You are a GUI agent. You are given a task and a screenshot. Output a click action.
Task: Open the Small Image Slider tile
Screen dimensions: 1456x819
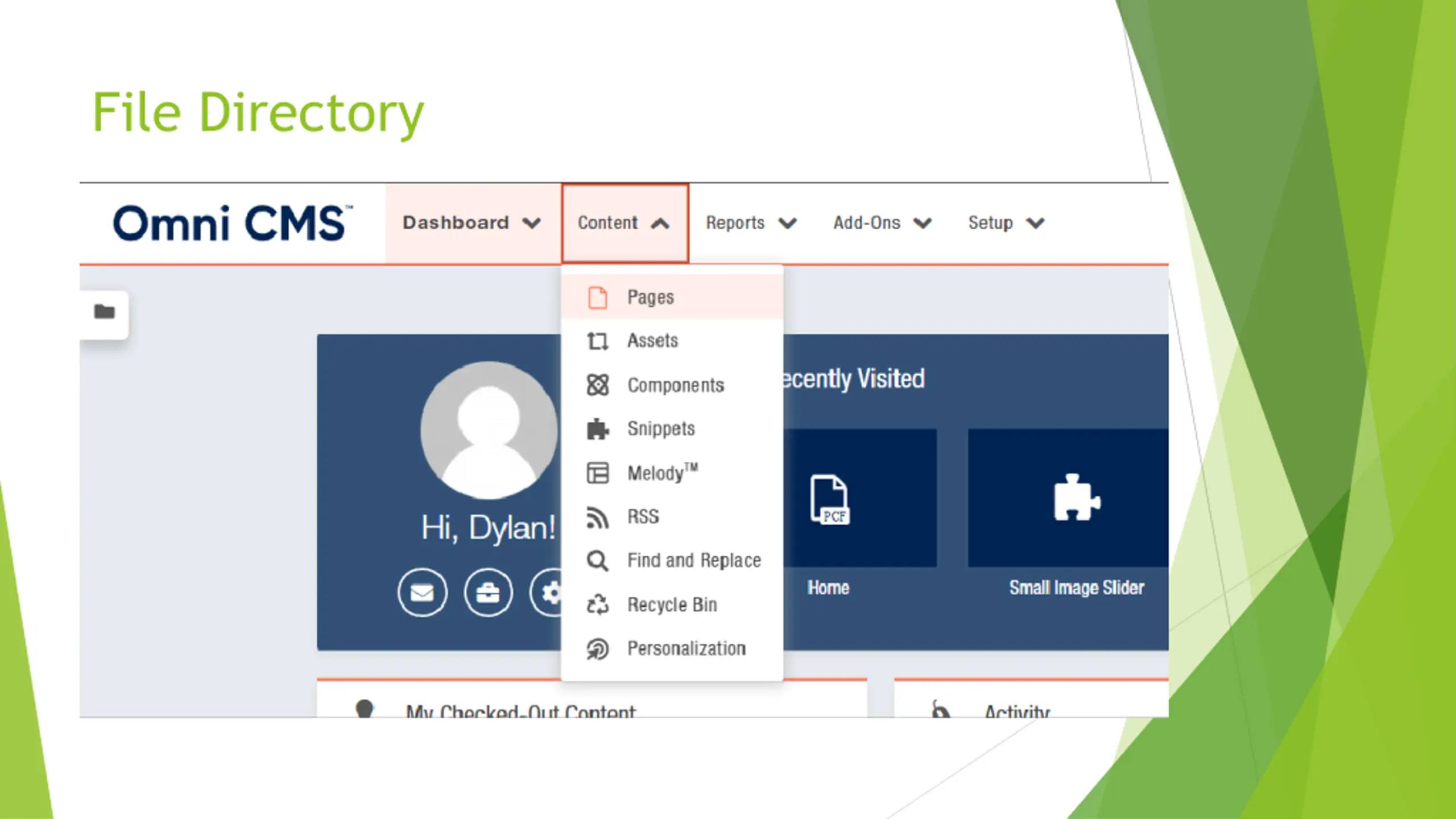[x=1068, y=498]
